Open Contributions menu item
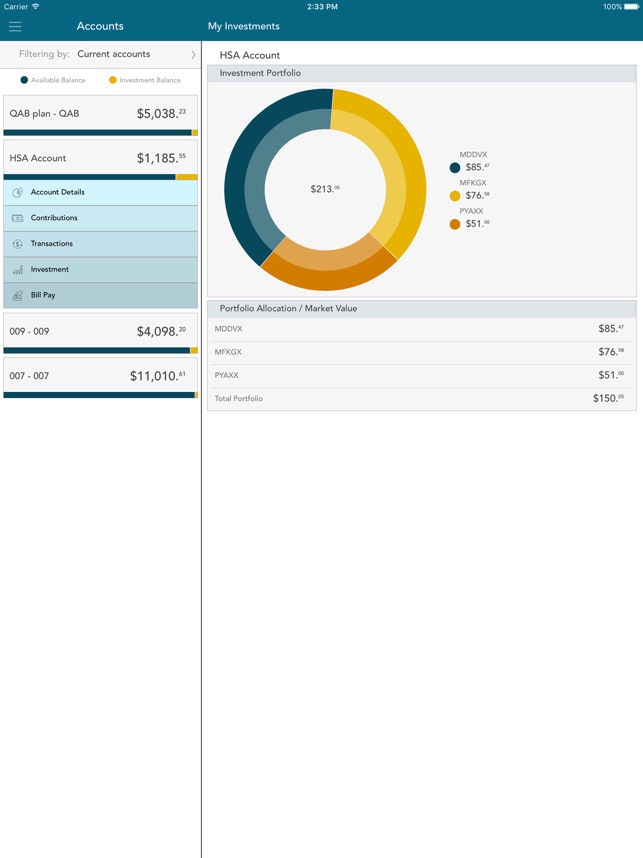 (101, 218)
